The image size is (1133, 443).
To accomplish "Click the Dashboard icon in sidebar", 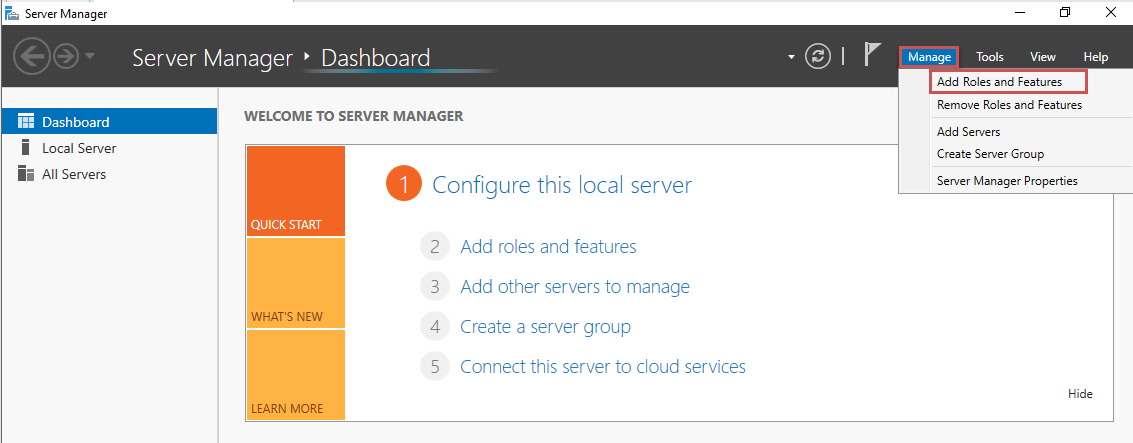I will [26, 121].
